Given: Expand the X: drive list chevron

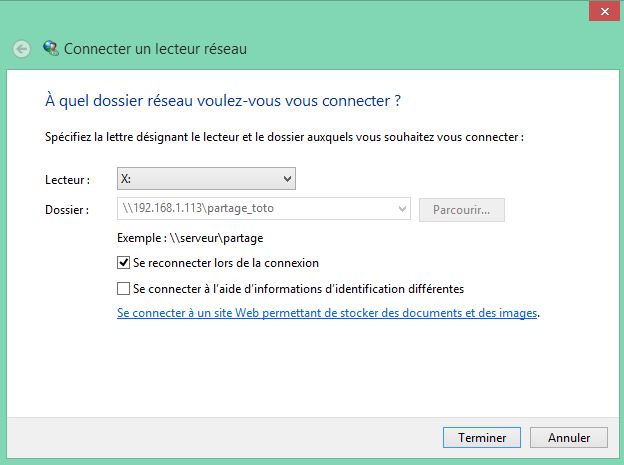Looking at the screenshot, I should [x=287, y=179].
